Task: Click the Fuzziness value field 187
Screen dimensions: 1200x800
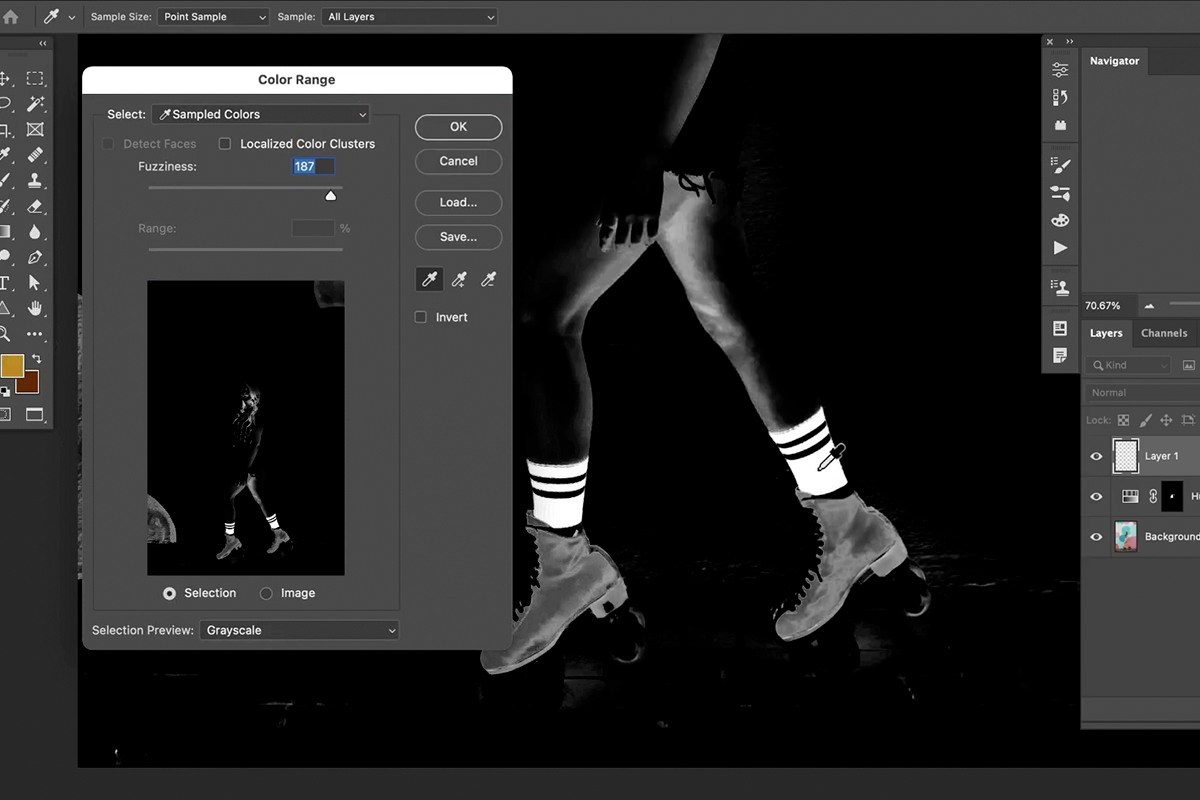Action: [313, 167]
